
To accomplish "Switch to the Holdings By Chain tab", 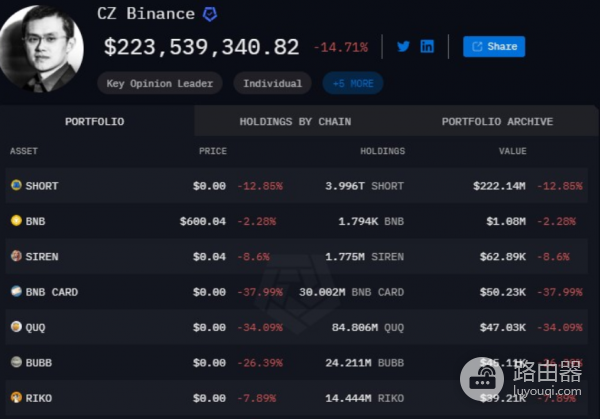I will [295, 122].
